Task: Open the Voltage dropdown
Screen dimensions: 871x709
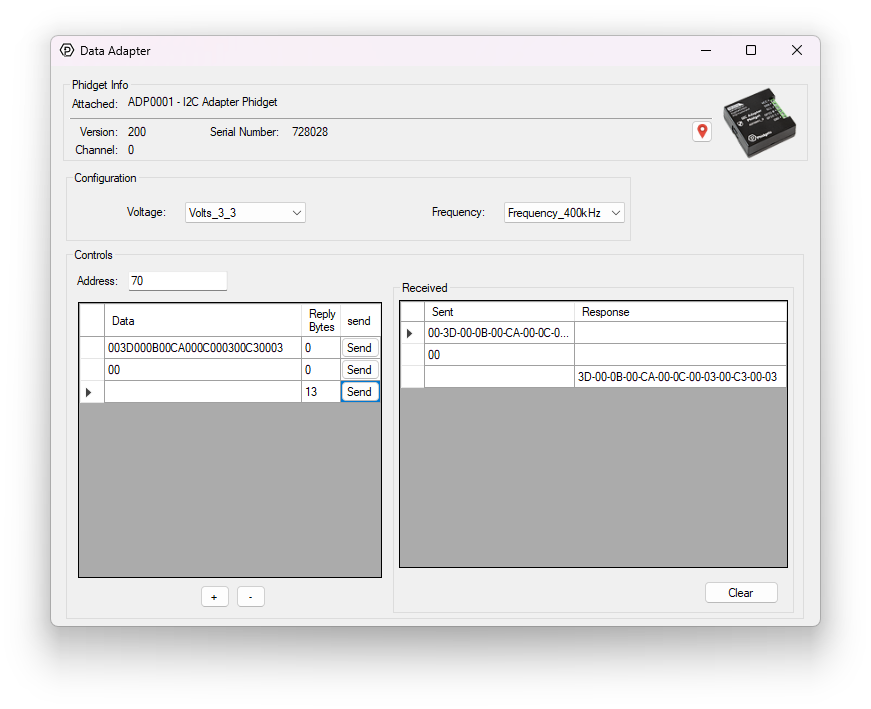Action: click(245, 213)
